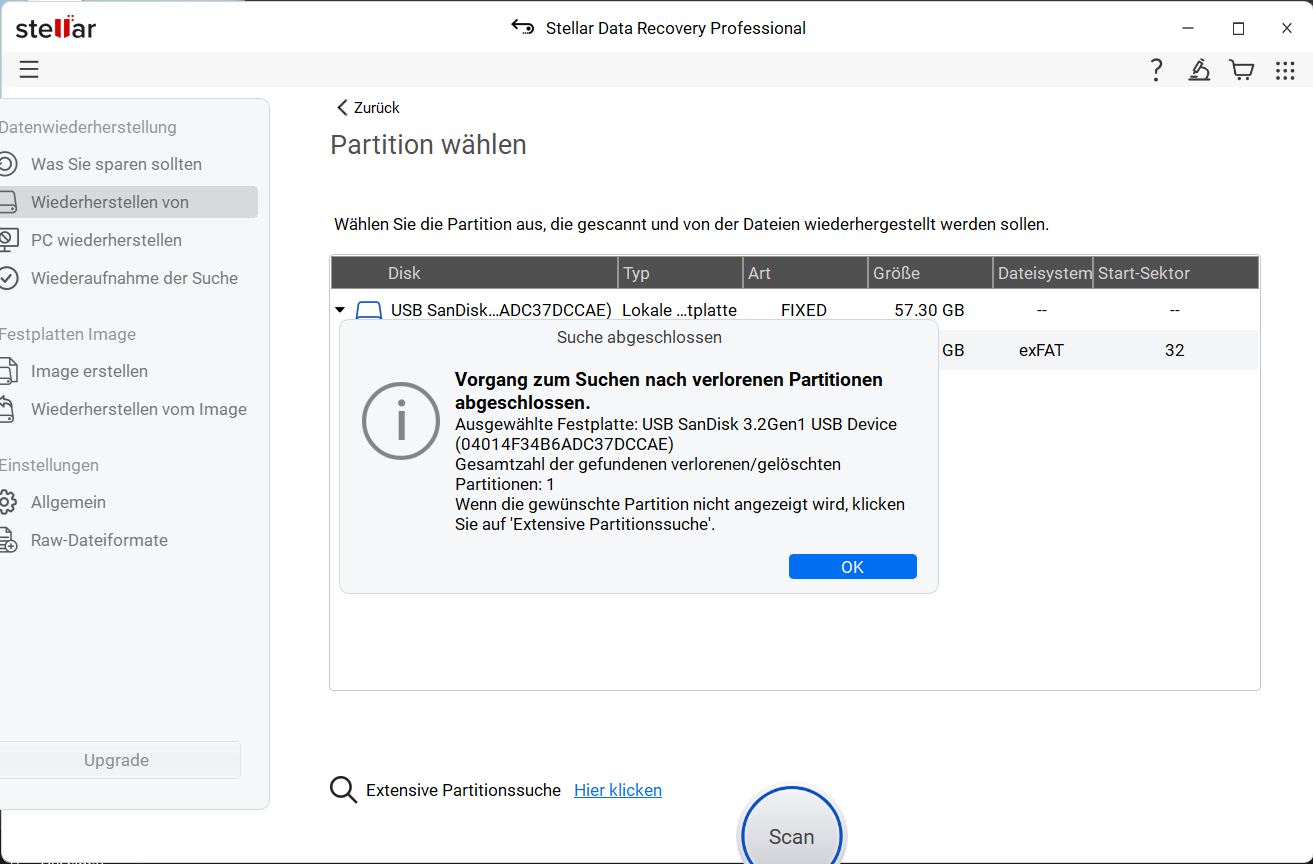Viewport: 1313px width, 864px height.
Task: Click the info icon in the dialog
Action: (x=401, y=421)
